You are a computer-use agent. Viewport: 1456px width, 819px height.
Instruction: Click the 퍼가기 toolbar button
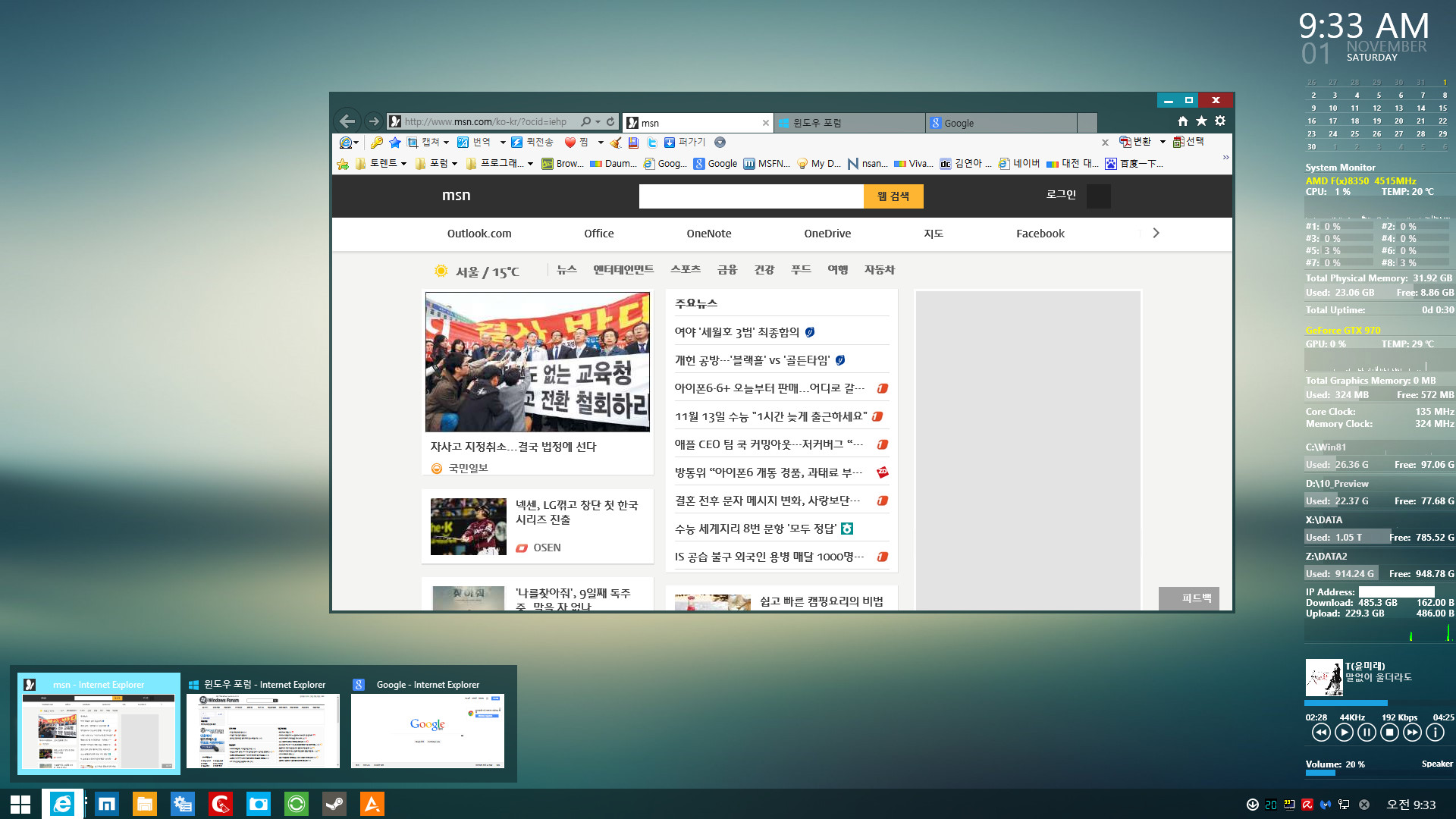[x=685, y=143]
